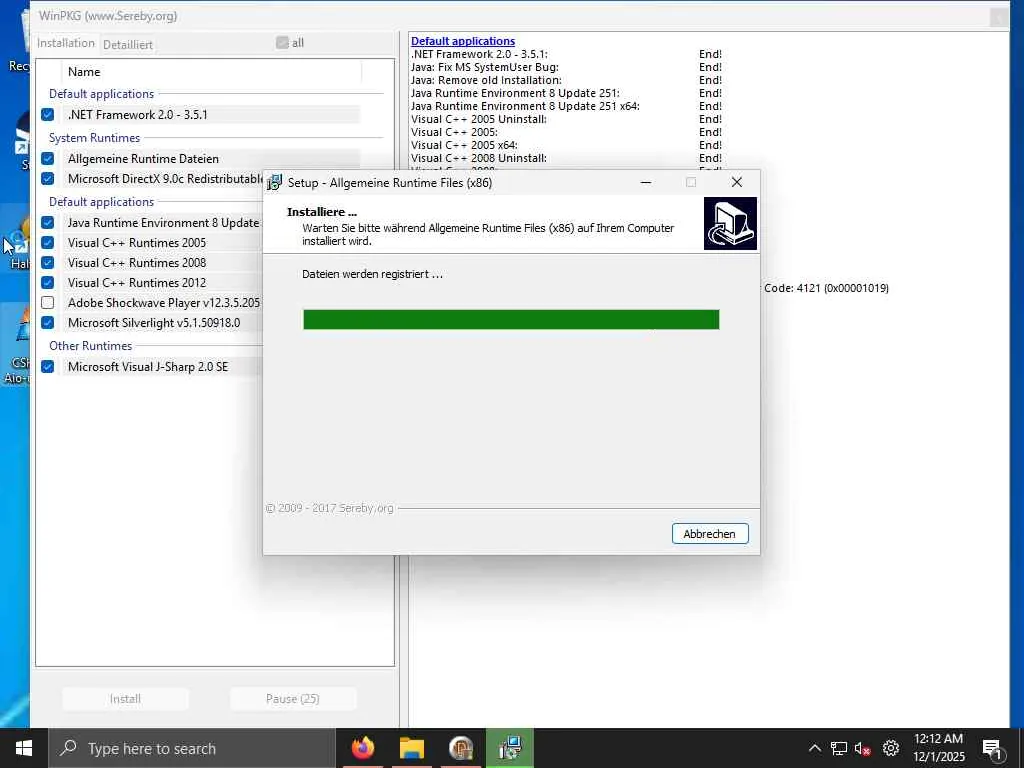1024x768 pixels.
Task: Click the WinPKG installer taskbar icon
Action: [509, 748]
